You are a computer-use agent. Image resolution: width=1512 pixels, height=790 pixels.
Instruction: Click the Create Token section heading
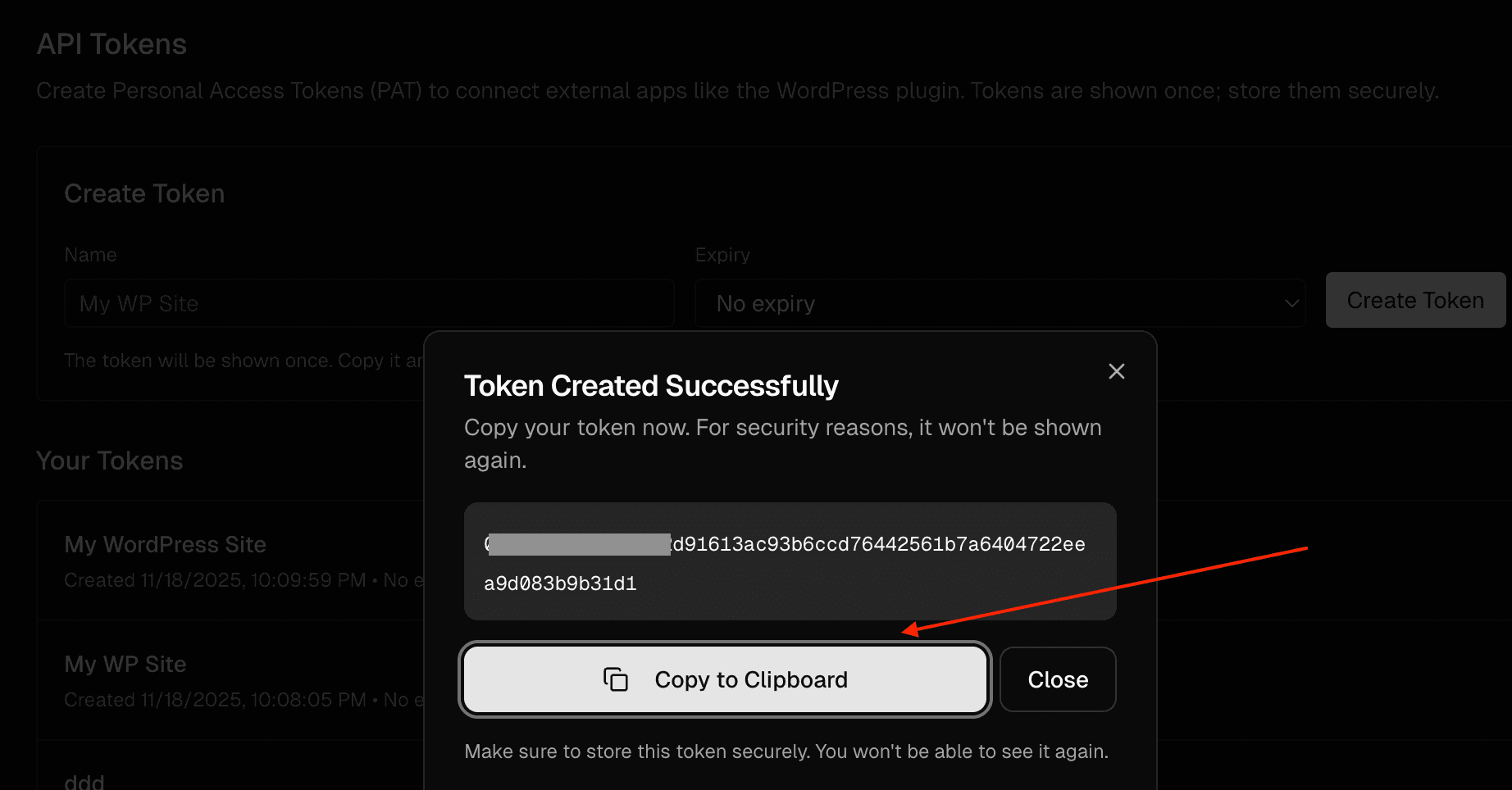click(x=144, y=193)
